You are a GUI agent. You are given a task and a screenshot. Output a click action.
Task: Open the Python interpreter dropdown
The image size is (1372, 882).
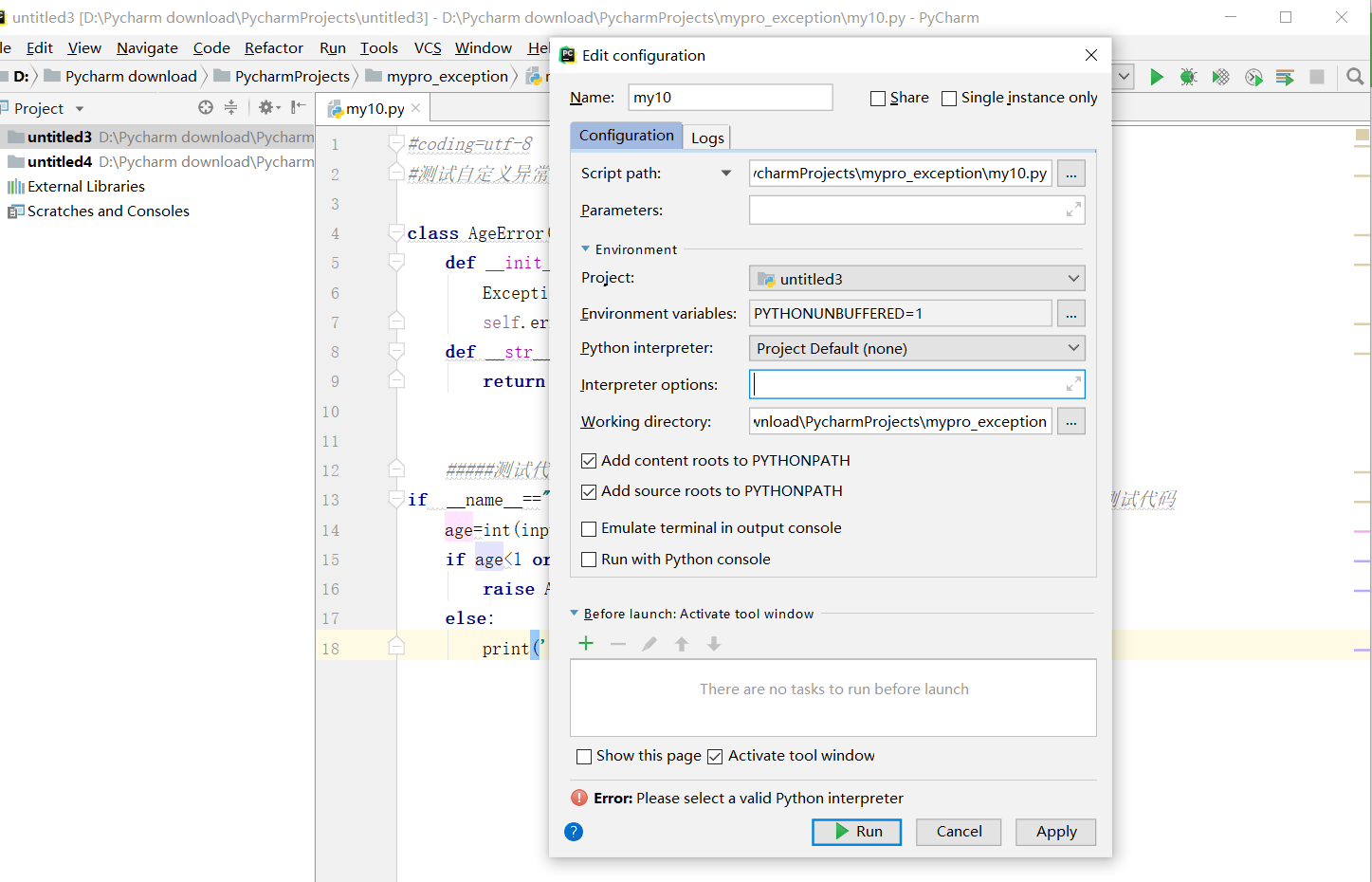[x=917, y=348]
